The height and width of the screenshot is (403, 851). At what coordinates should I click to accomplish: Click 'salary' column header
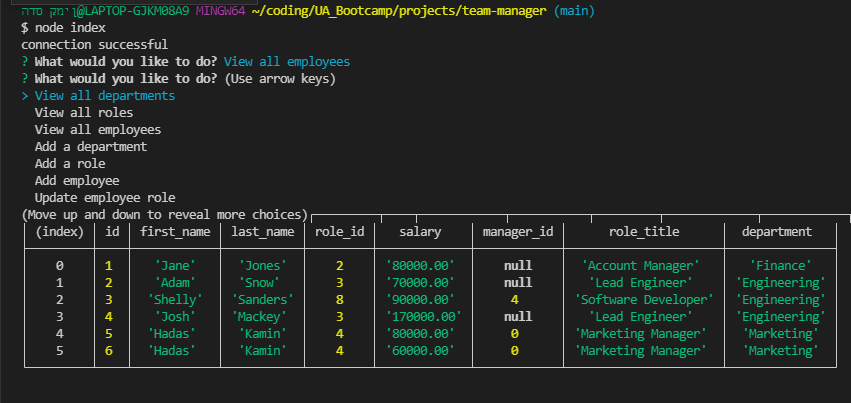(x=420, y=232)
